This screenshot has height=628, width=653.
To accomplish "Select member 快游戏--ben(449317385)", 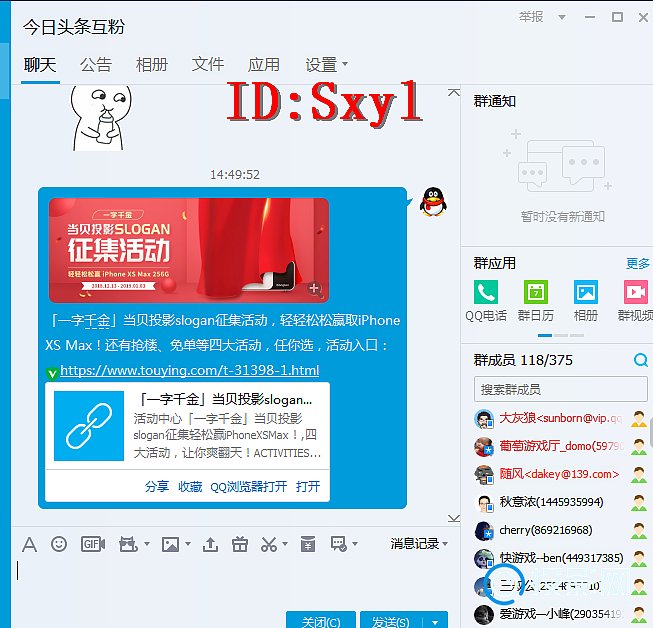I will pos(561,558).
